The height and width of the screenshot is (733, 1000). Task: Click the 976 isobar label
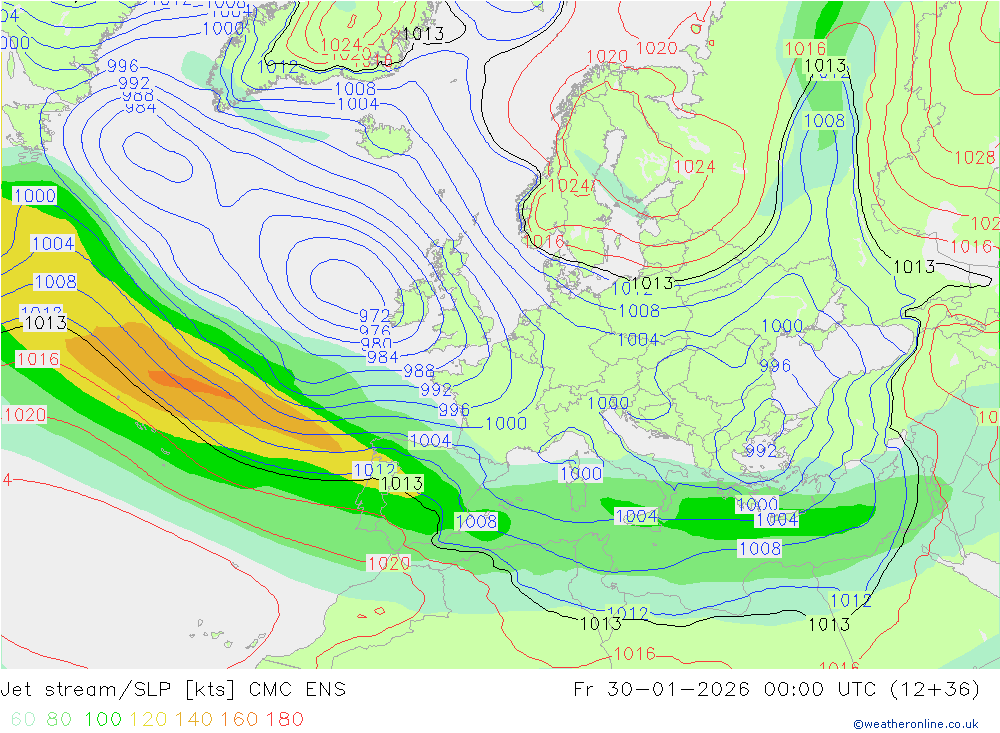[x=375, y=330]
